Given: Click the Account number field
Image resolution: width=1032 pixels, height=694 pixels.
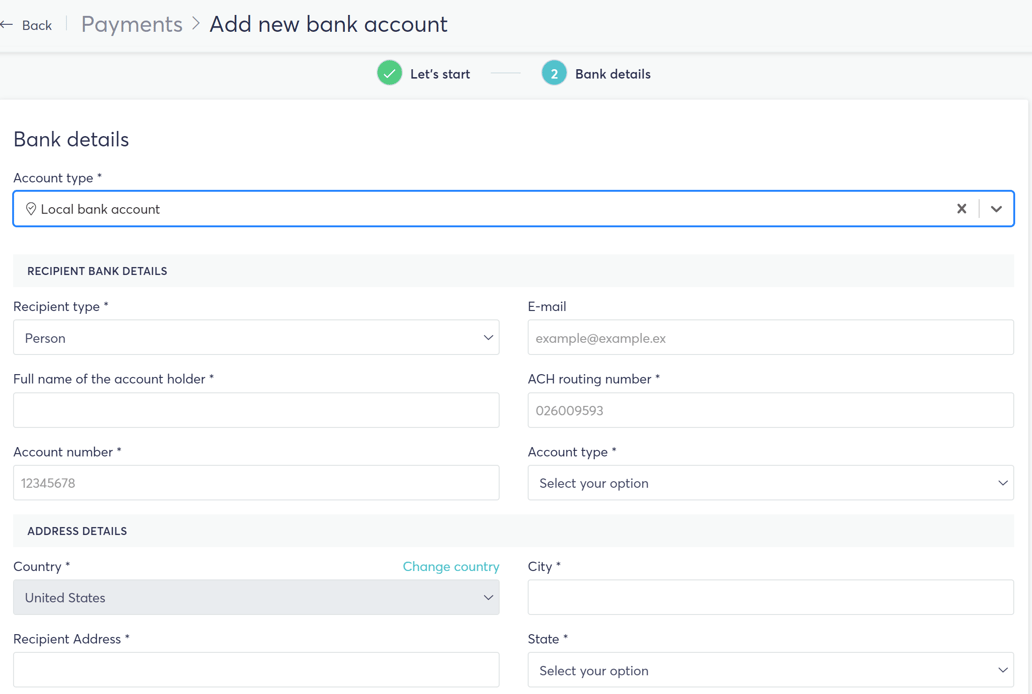Looking at the screenshot, I should point(256,483).
